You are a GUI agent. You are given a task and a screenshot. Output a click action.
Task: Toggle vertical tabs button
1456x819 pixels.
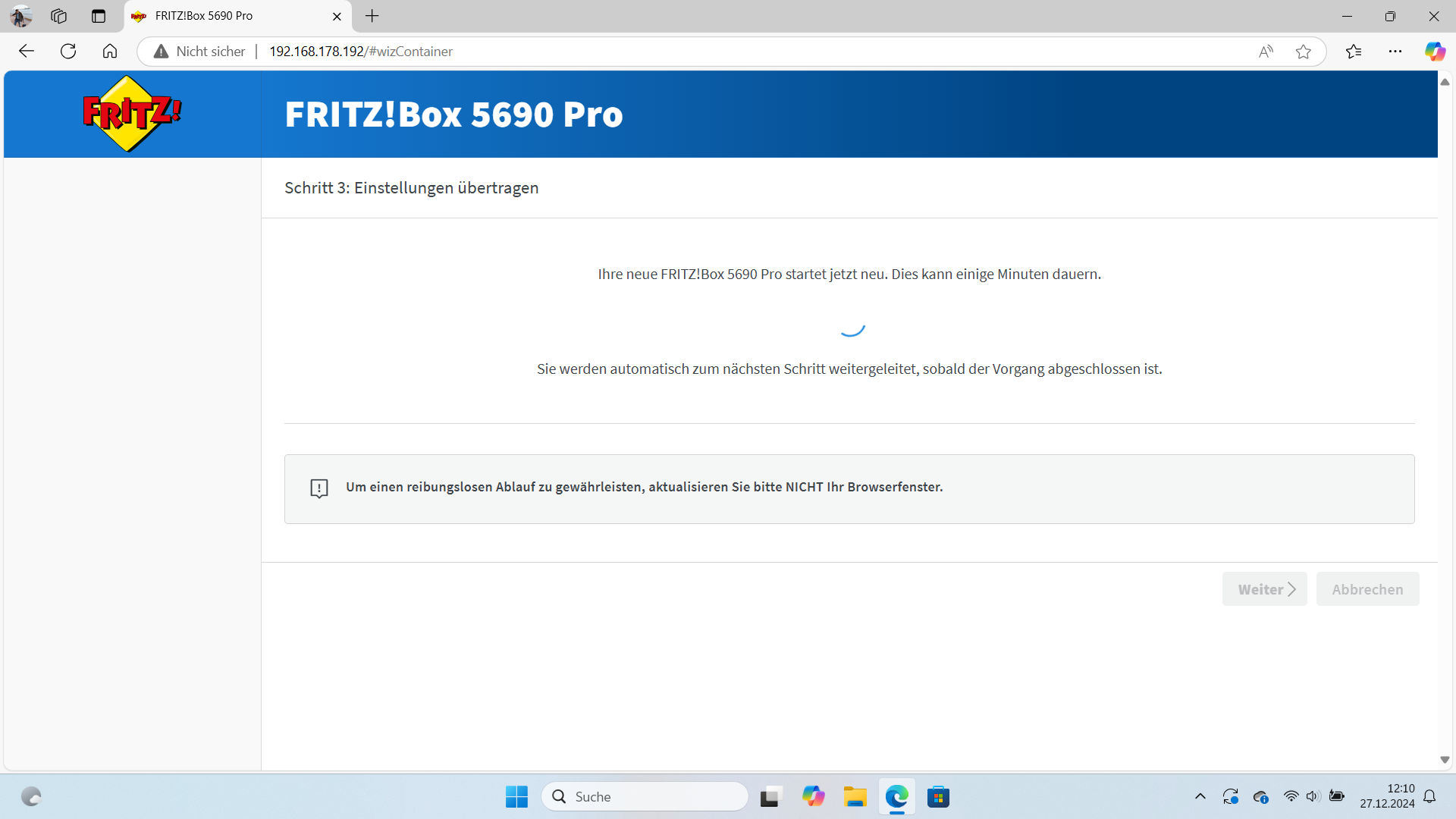(99, 16)
